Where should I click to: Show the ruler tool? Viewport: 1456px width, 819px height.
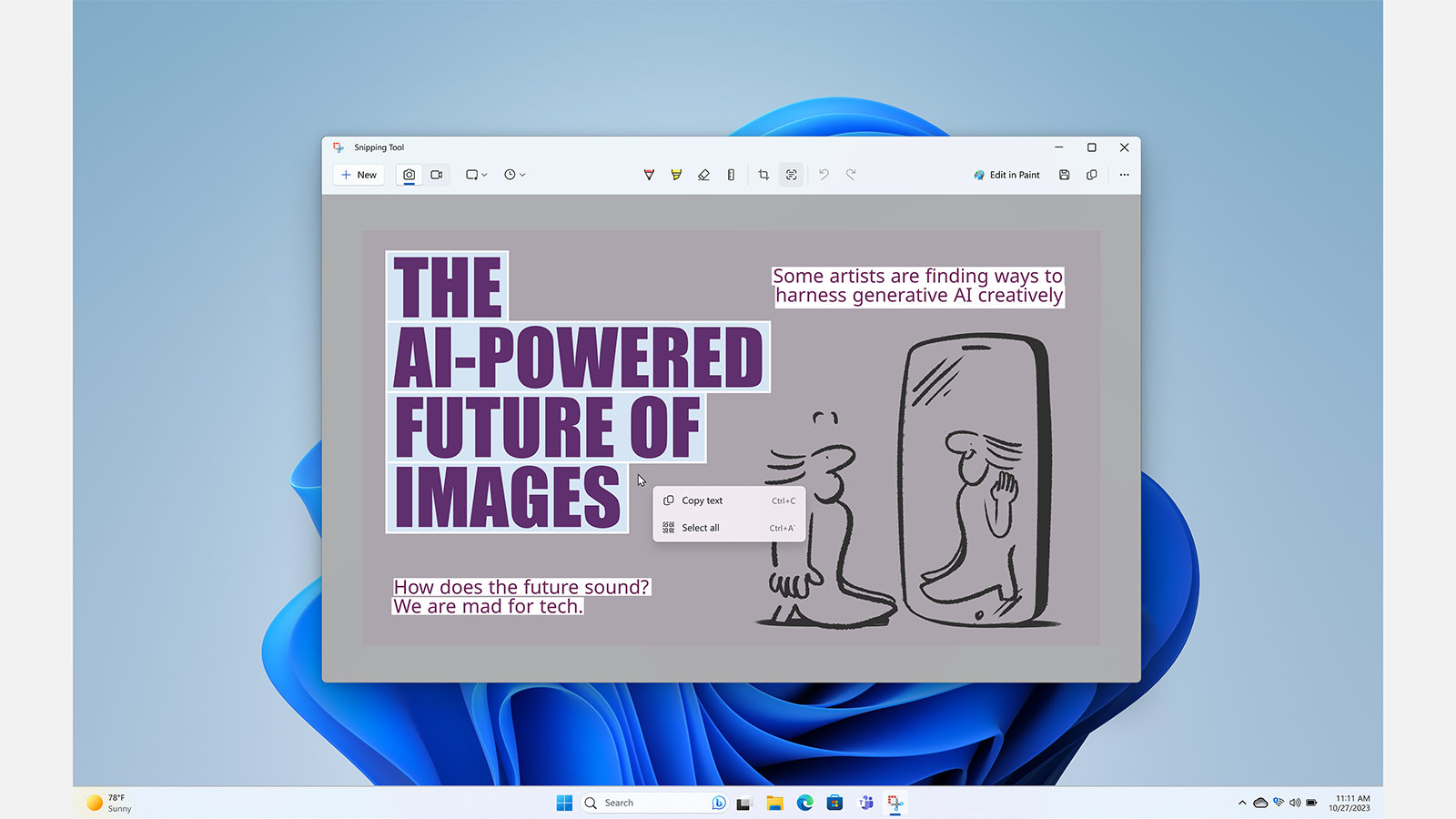[731, 175]
